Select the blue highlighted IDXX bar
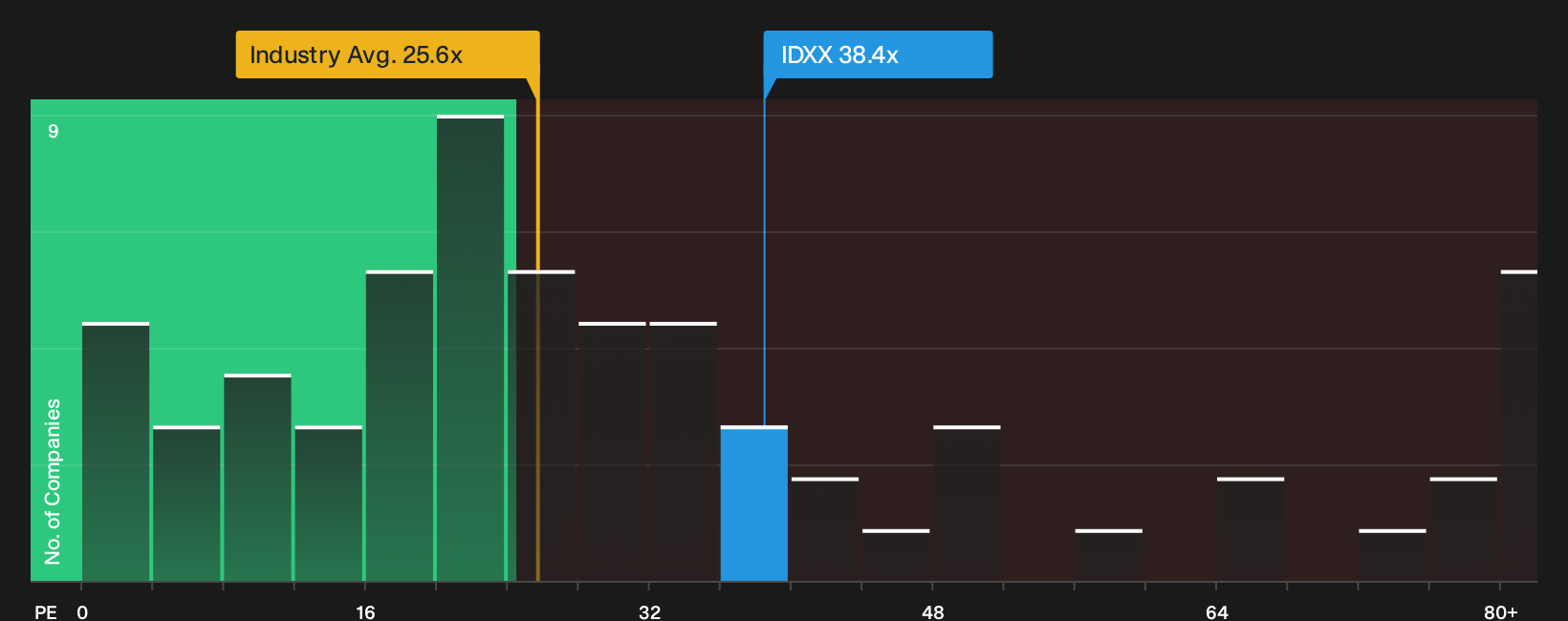 click(x=754, y=503)
